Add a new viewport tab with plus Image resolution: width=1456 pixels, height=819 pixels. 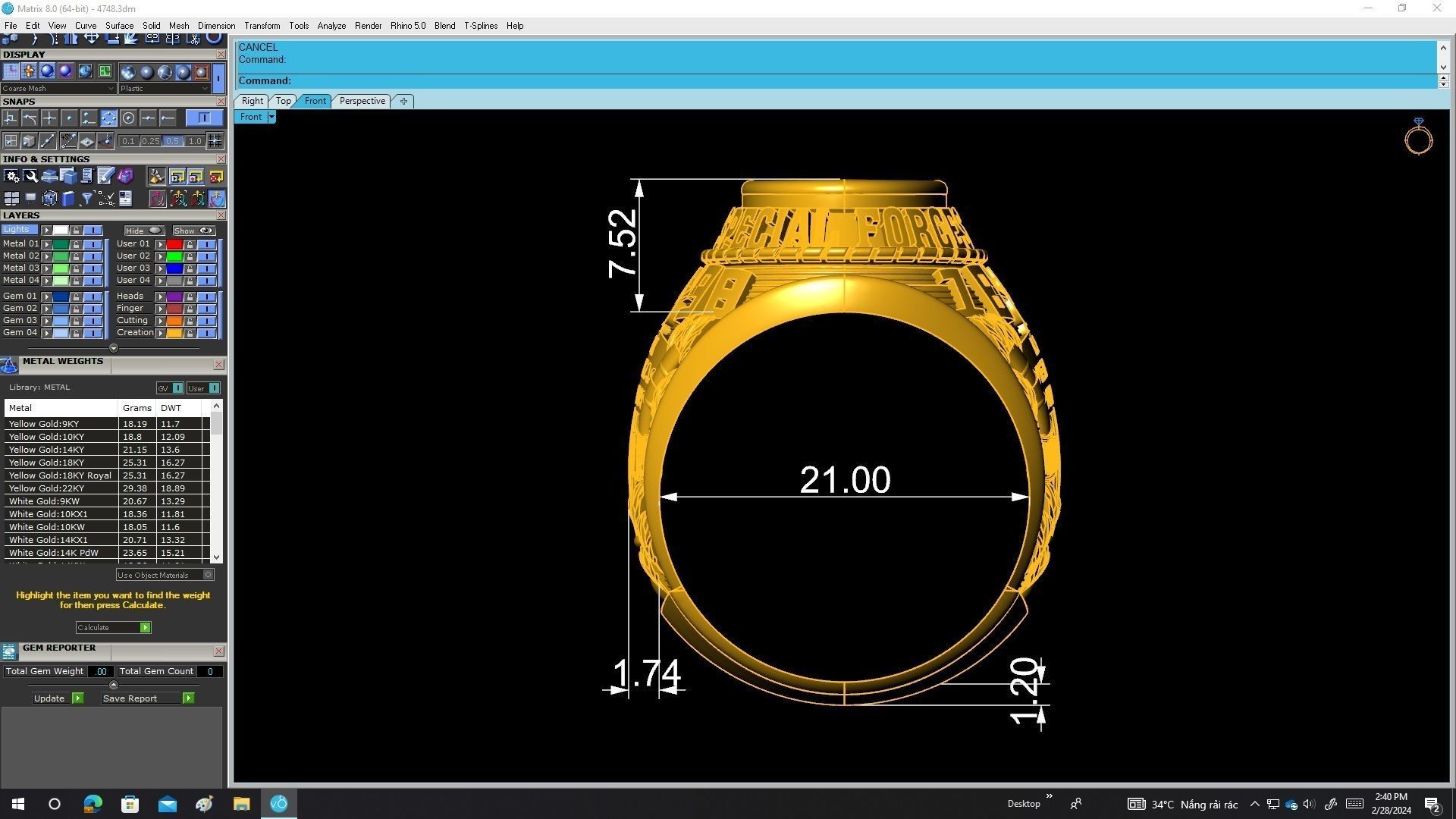click(403, 101)
